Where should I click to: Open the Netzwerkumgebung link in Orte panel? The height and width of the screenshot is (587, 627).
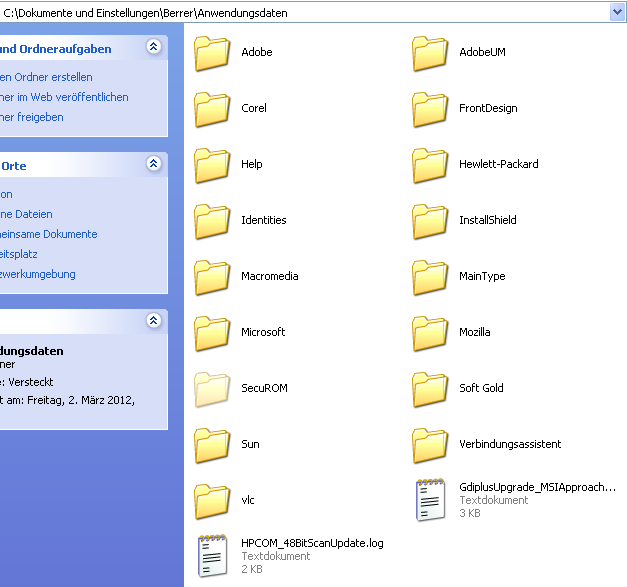pos(38,274)
